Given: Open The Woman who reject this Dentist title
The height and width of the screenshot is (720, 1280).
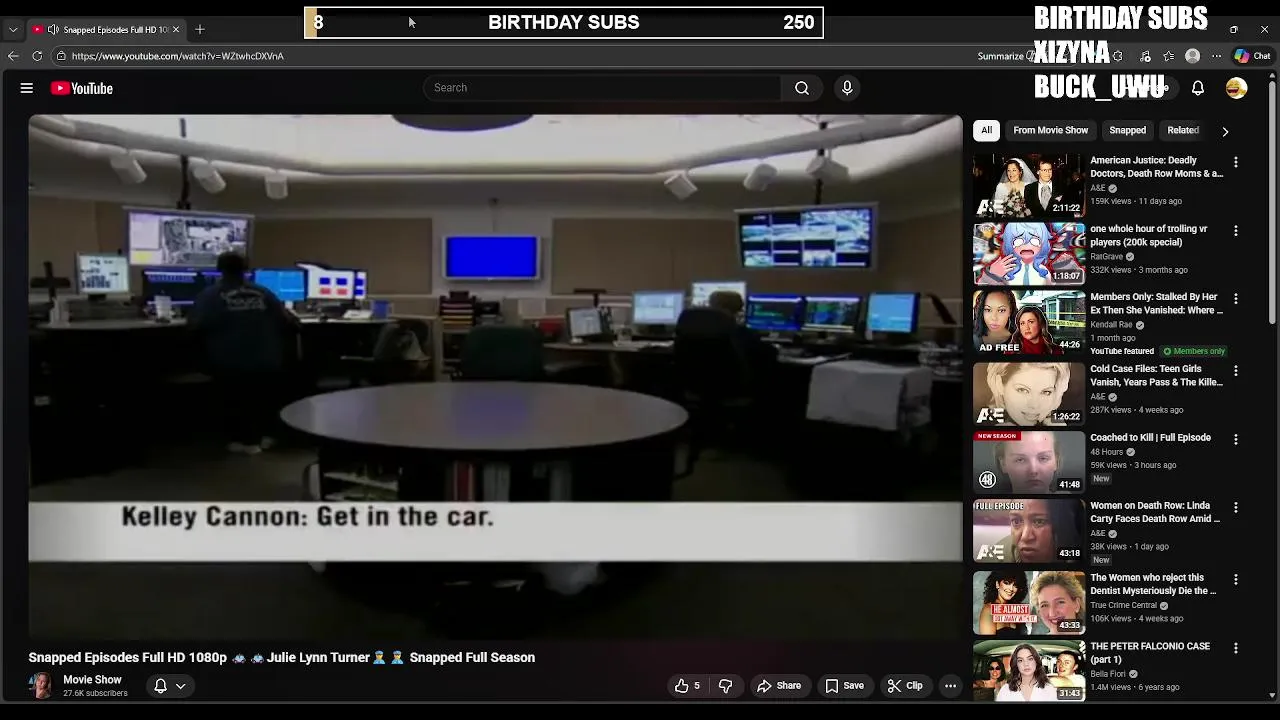Looking at the screenshot, I should tap(1153, 584).
